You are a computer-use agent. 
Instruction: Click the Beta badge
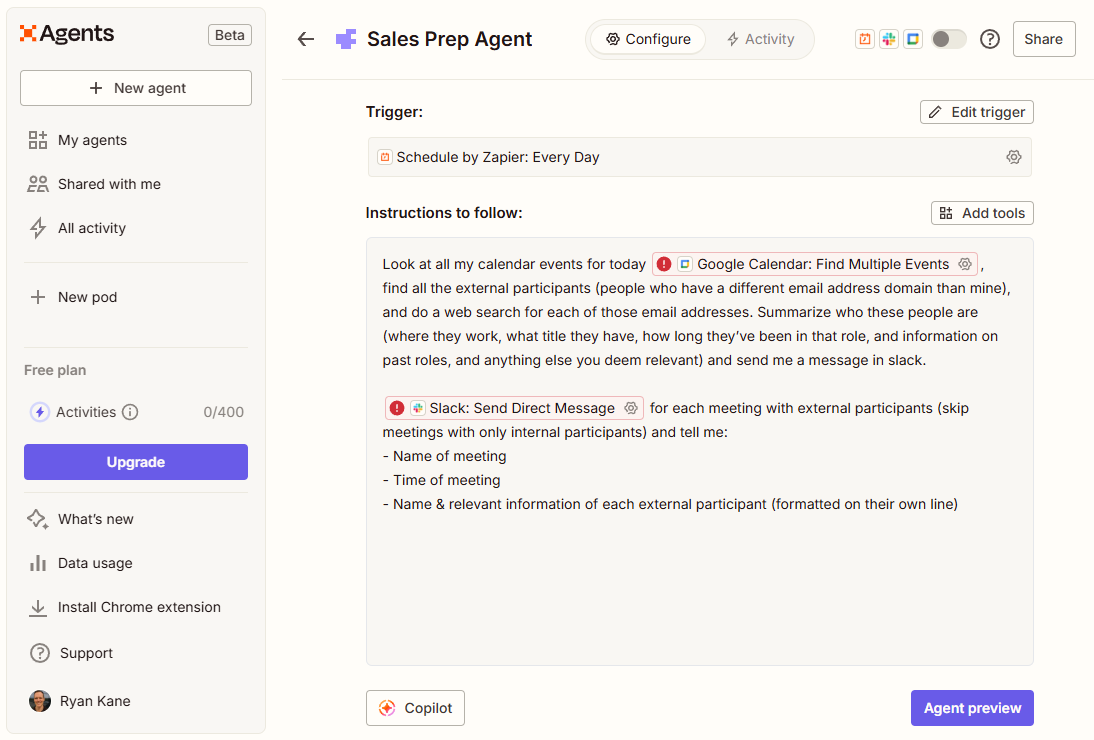(x=230, y=35)
